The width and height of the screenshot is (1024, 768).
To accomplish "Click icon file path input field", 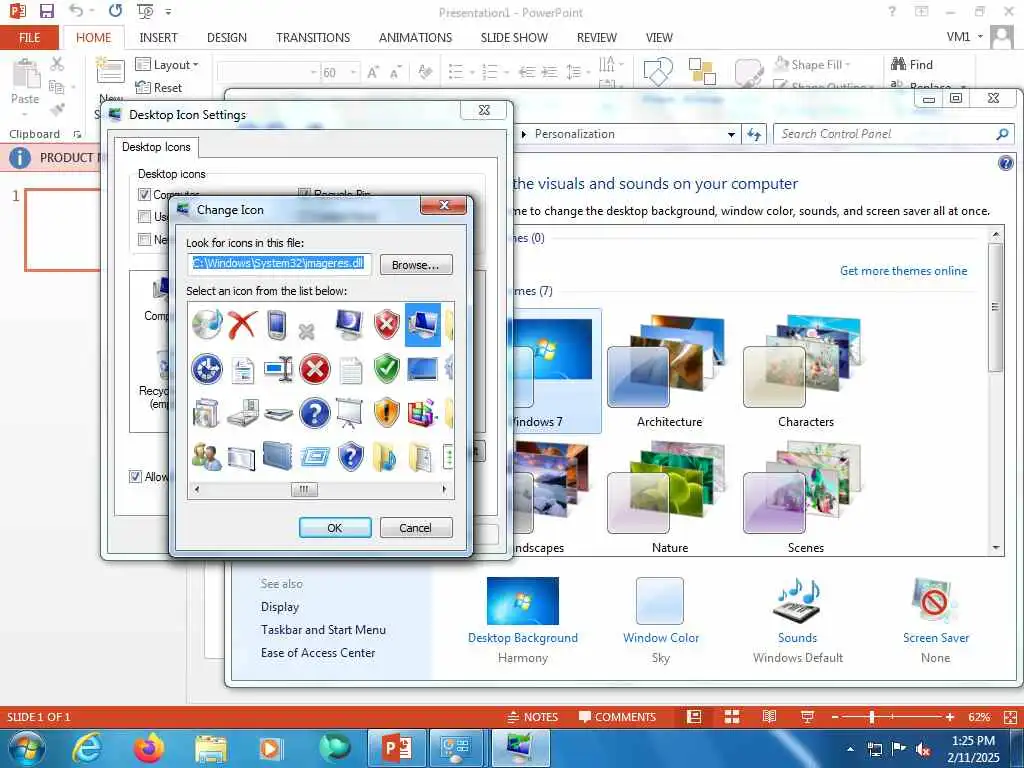I will click(280, 264).
